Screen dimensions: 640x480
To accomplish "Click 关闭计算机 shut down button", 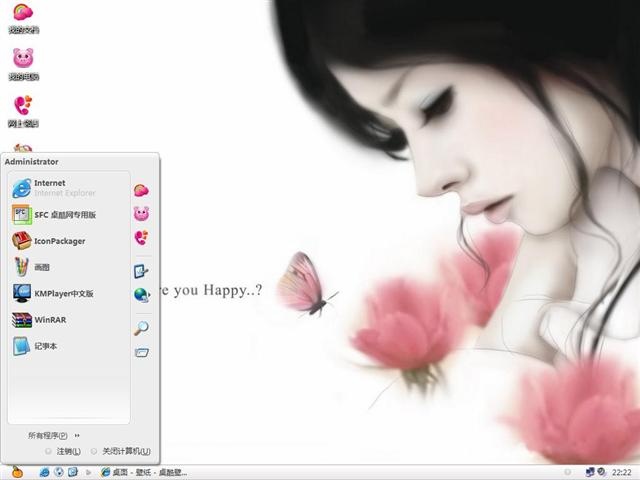I will (x=121, y=451).
